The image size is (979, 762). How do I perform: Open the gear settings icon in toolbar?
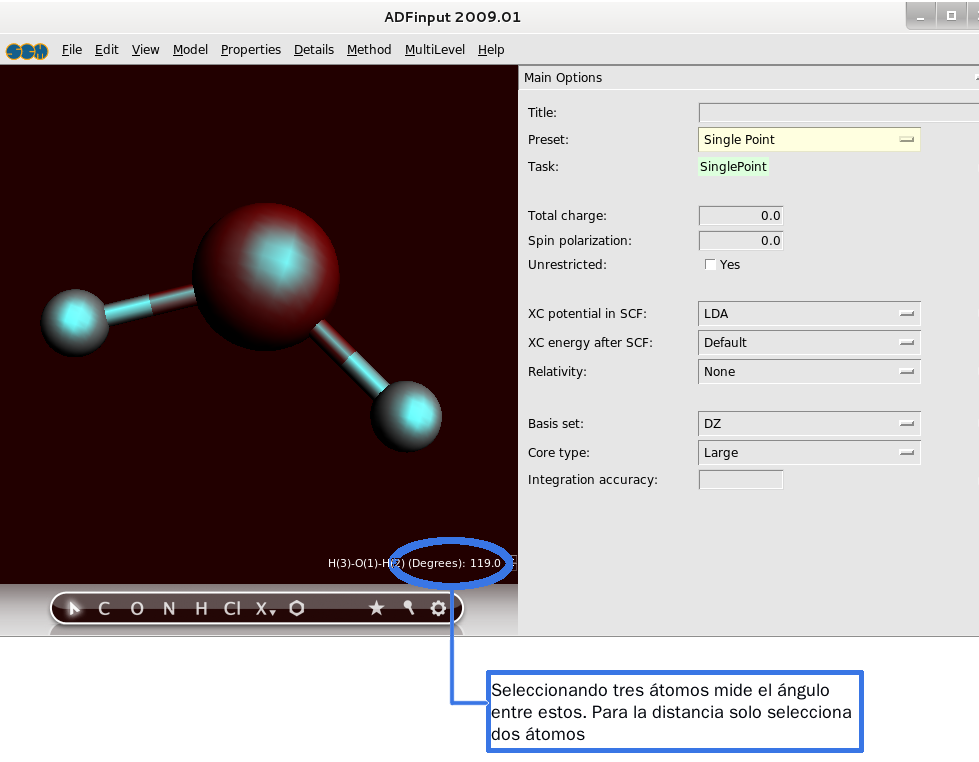coord(438,608)
